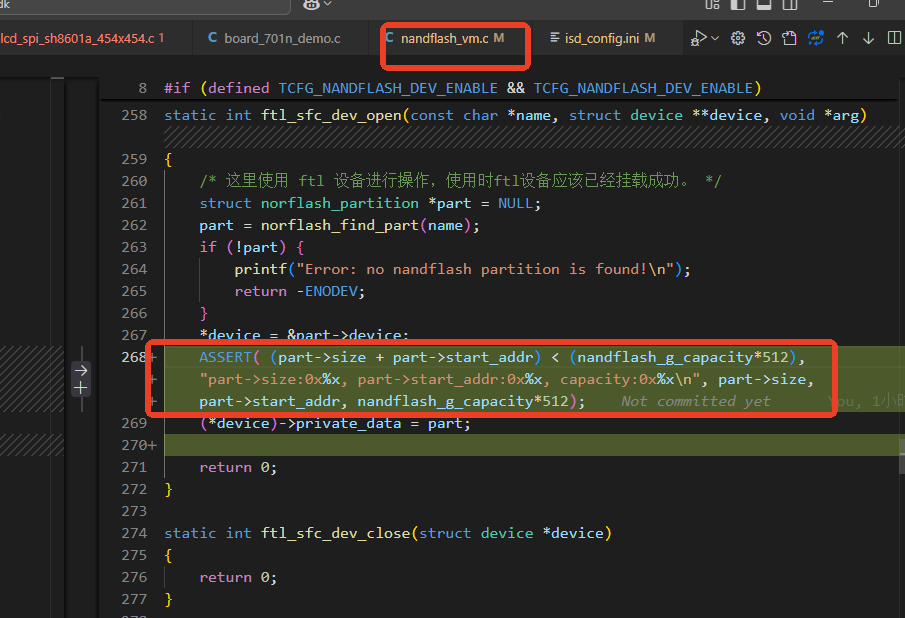Toggle the bottom panel layout button
This screenshot has width=905, height=618.
(764, 5)
